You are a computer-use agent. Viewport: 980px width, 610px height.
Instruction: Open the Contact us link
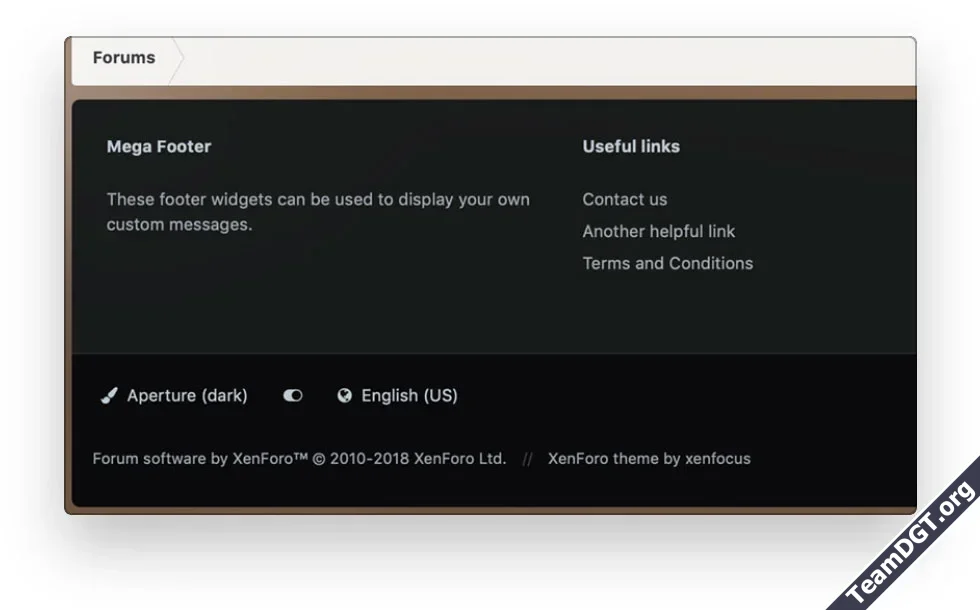coord(625,200)
